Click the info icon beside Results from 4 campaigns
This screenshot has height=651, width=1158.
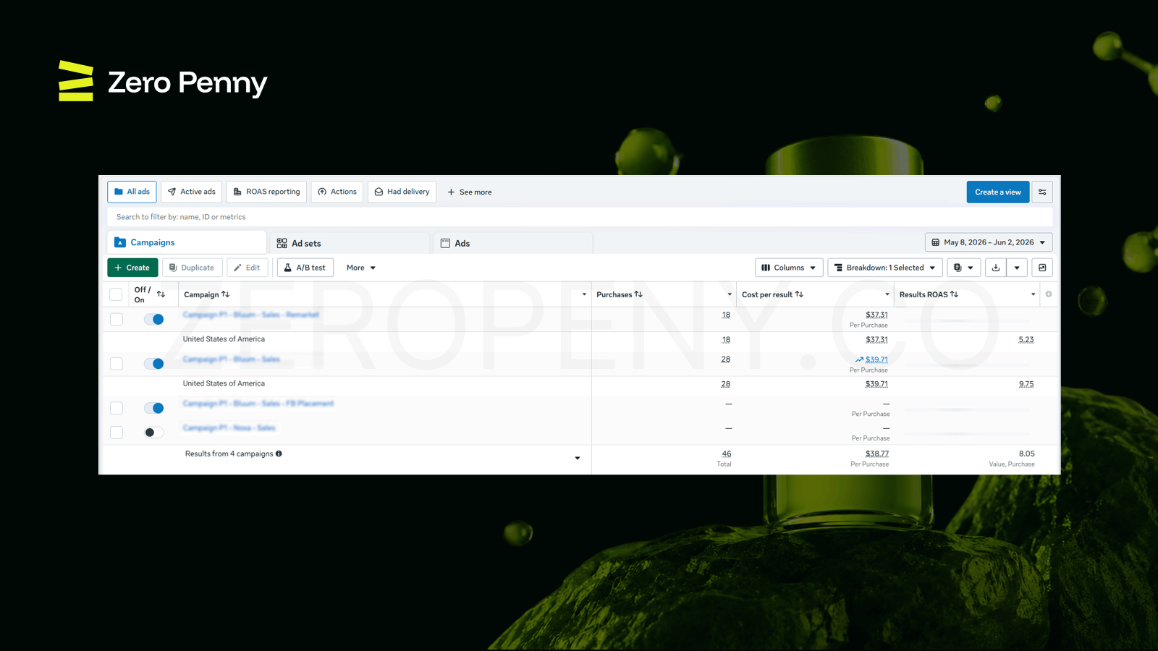279,454
